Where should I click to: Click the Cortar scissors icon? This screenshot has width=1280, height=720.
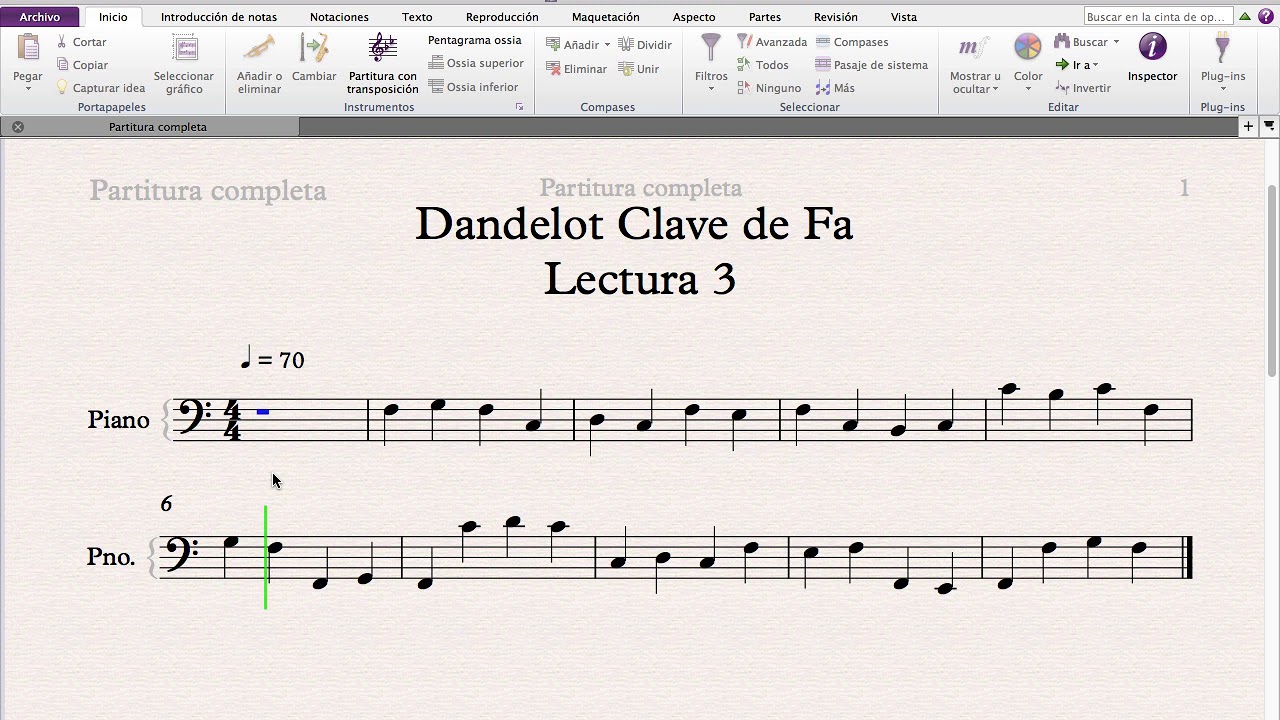point(62,42)
